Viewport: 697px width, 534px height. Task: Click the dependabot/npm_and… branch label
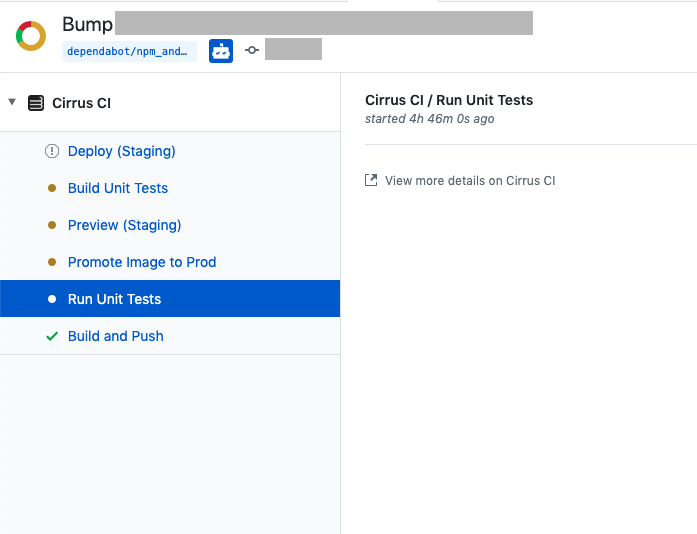click(x=129, y=52)
